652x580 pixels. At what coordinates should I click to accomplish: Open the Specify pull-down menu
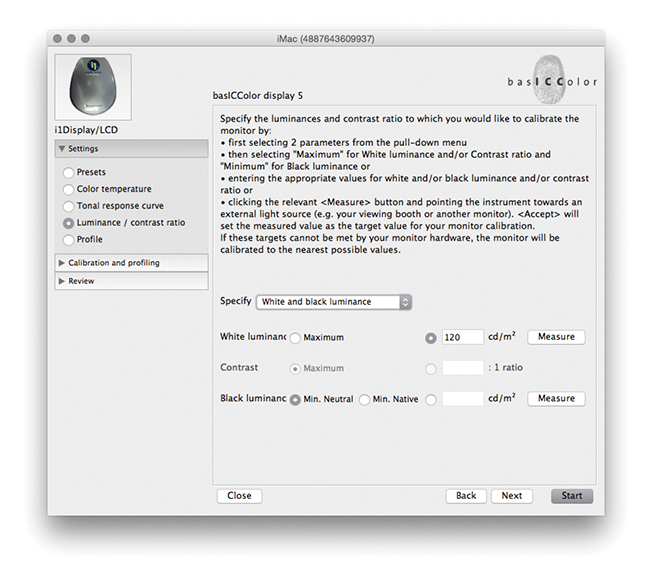click(x=334, y=302)
